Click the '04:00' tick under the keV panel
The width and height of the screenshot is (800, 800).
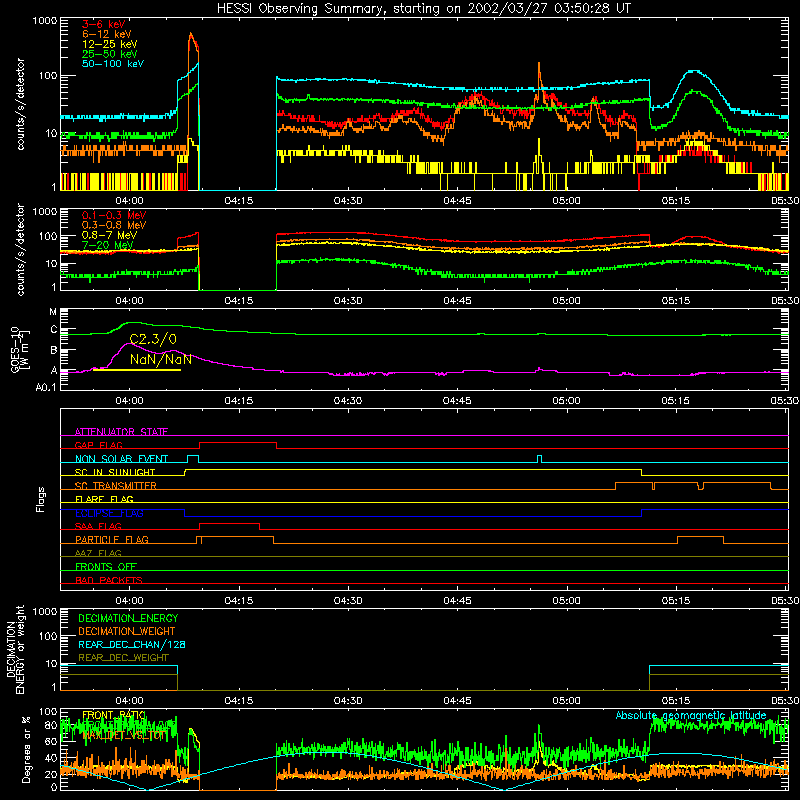click(x=129, y=201)
